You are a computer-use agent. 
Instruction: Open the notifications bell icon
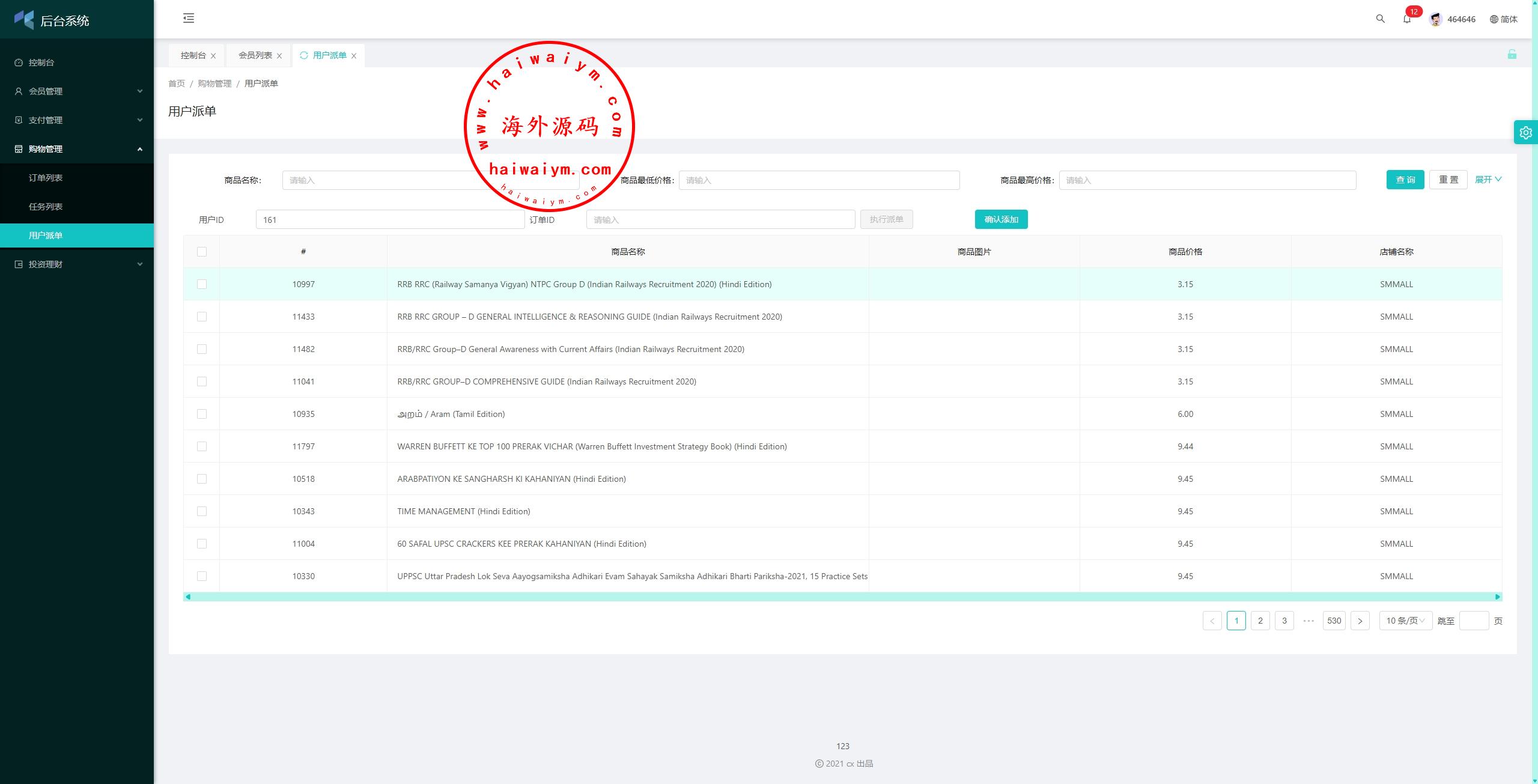[1406, 19]
